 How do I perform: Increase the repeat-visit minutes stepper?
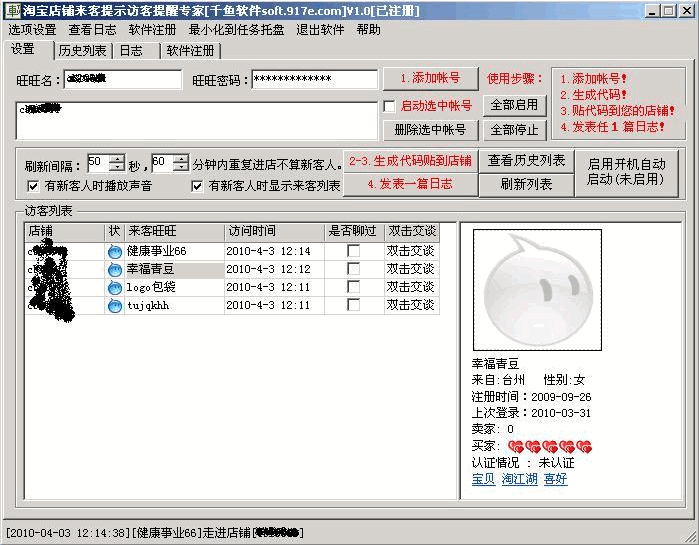pyautogui.click(x=181, y=159)
